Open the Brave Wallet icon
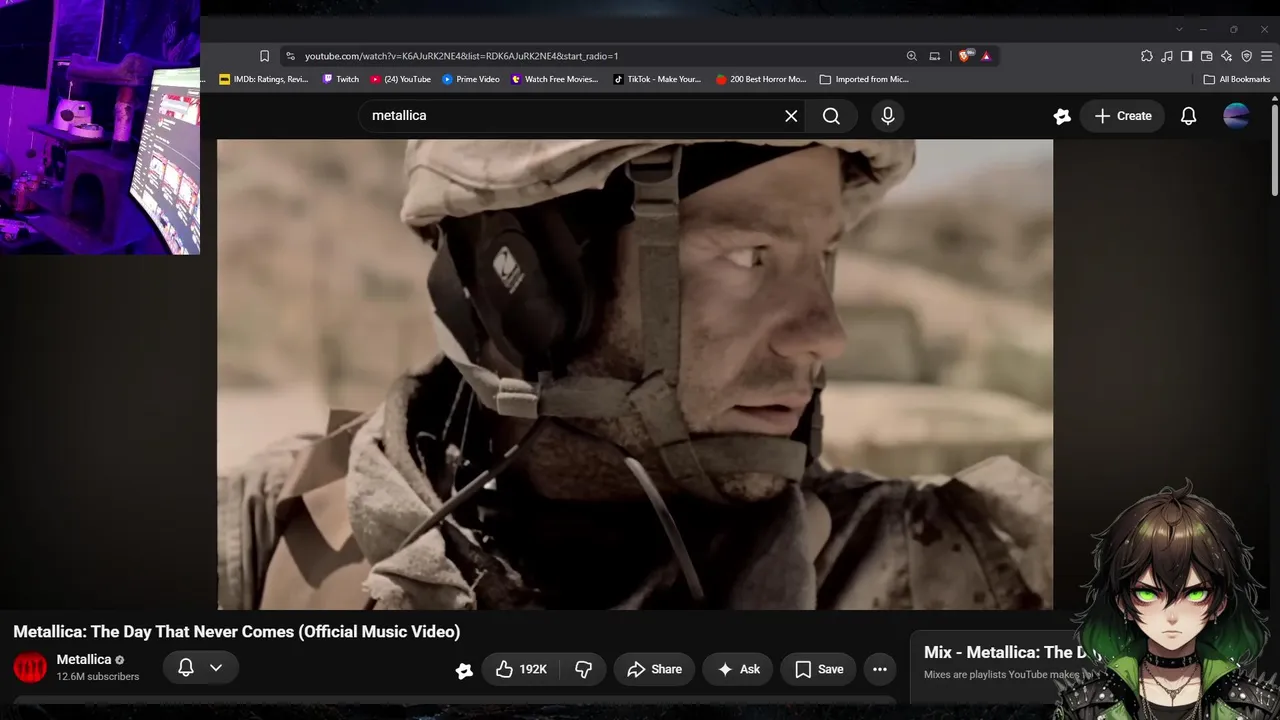Viewport: 1280px width, 720px height. 1206,56
